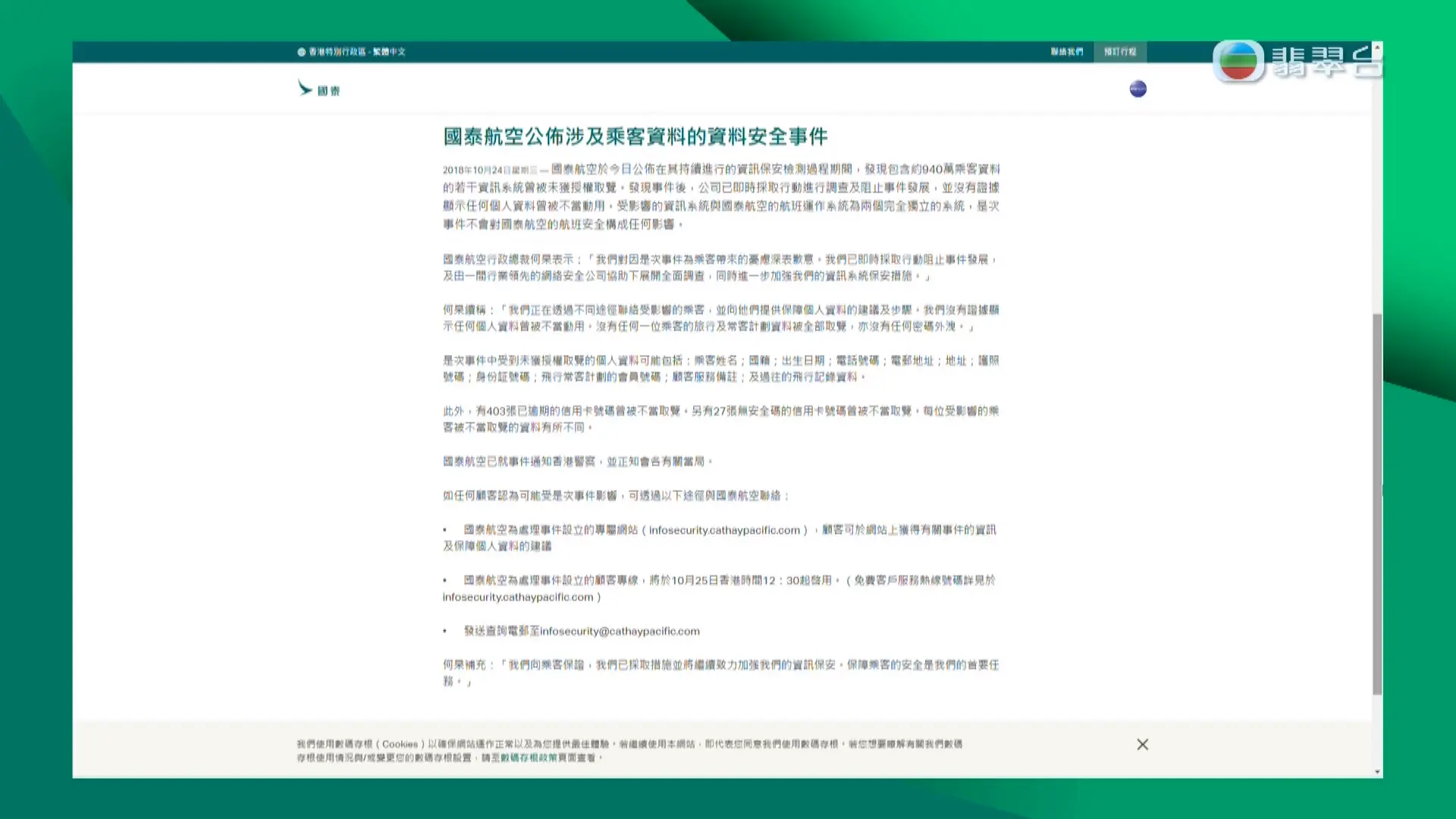Click the round oneworld alliance icon
This screenshot has height=819, width=1456.
[1137, 89]
